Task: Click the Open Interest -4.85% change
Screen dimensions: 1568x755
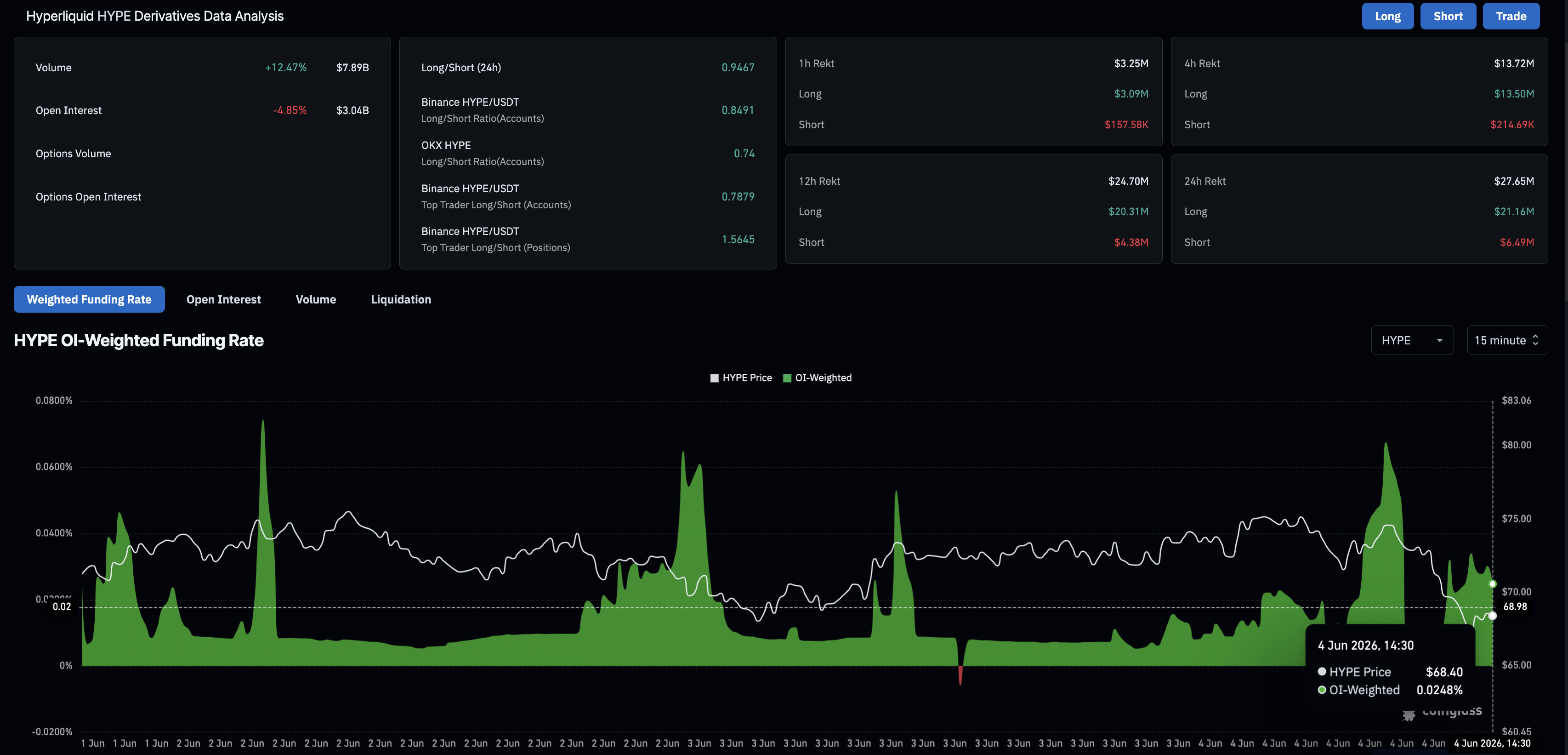Action: click(290, 110)
